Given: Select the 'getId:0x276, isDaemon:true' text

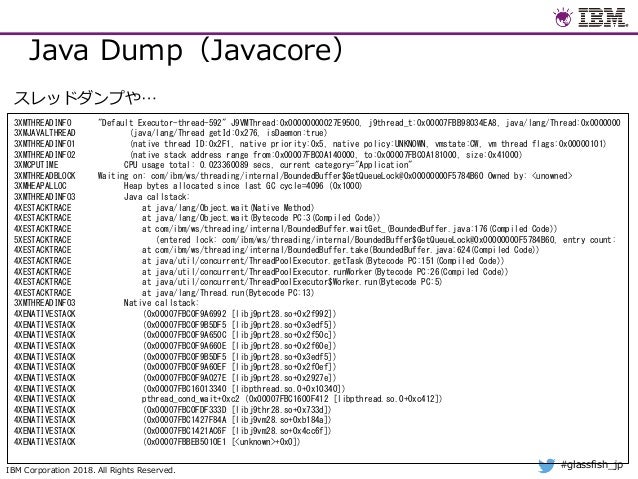Looking at the screenshot, I should (268, 133).
